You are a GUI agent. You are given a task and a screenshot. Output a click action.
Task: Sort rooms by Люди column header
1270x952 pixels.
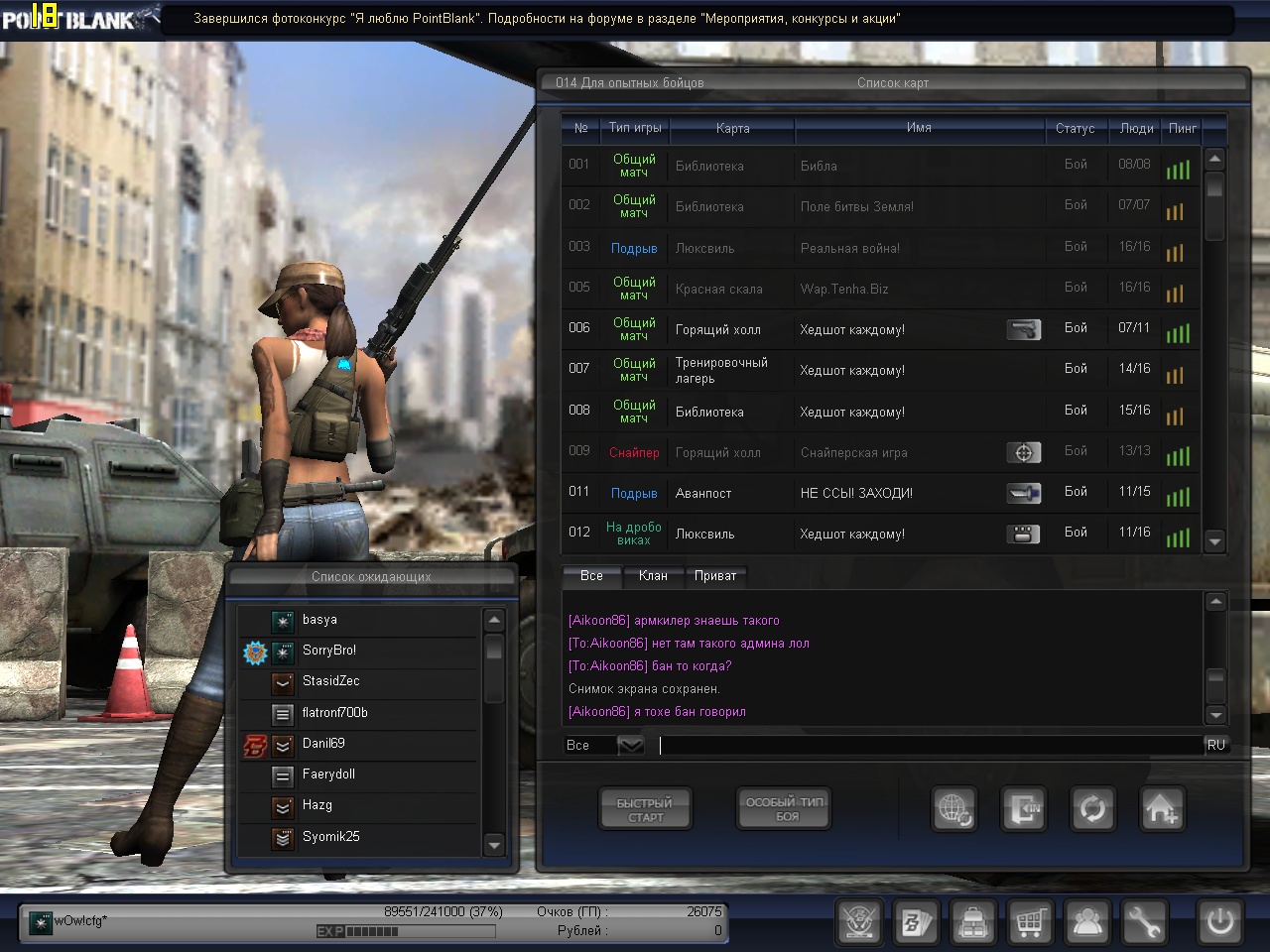coord(1136,128)
